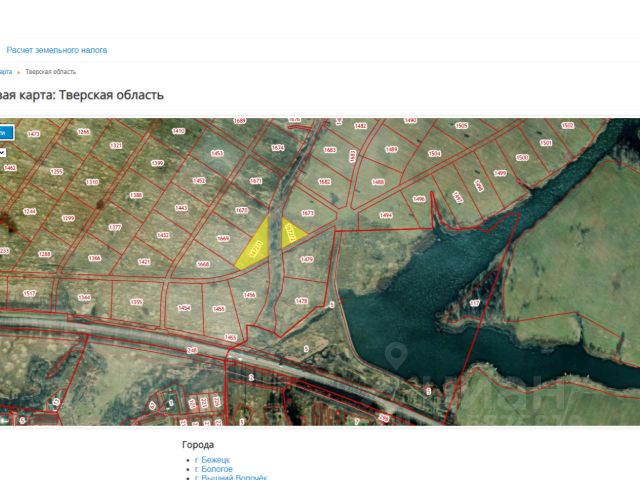Click parcel label 1255
The image size is (640, 480).
point(56,171)
